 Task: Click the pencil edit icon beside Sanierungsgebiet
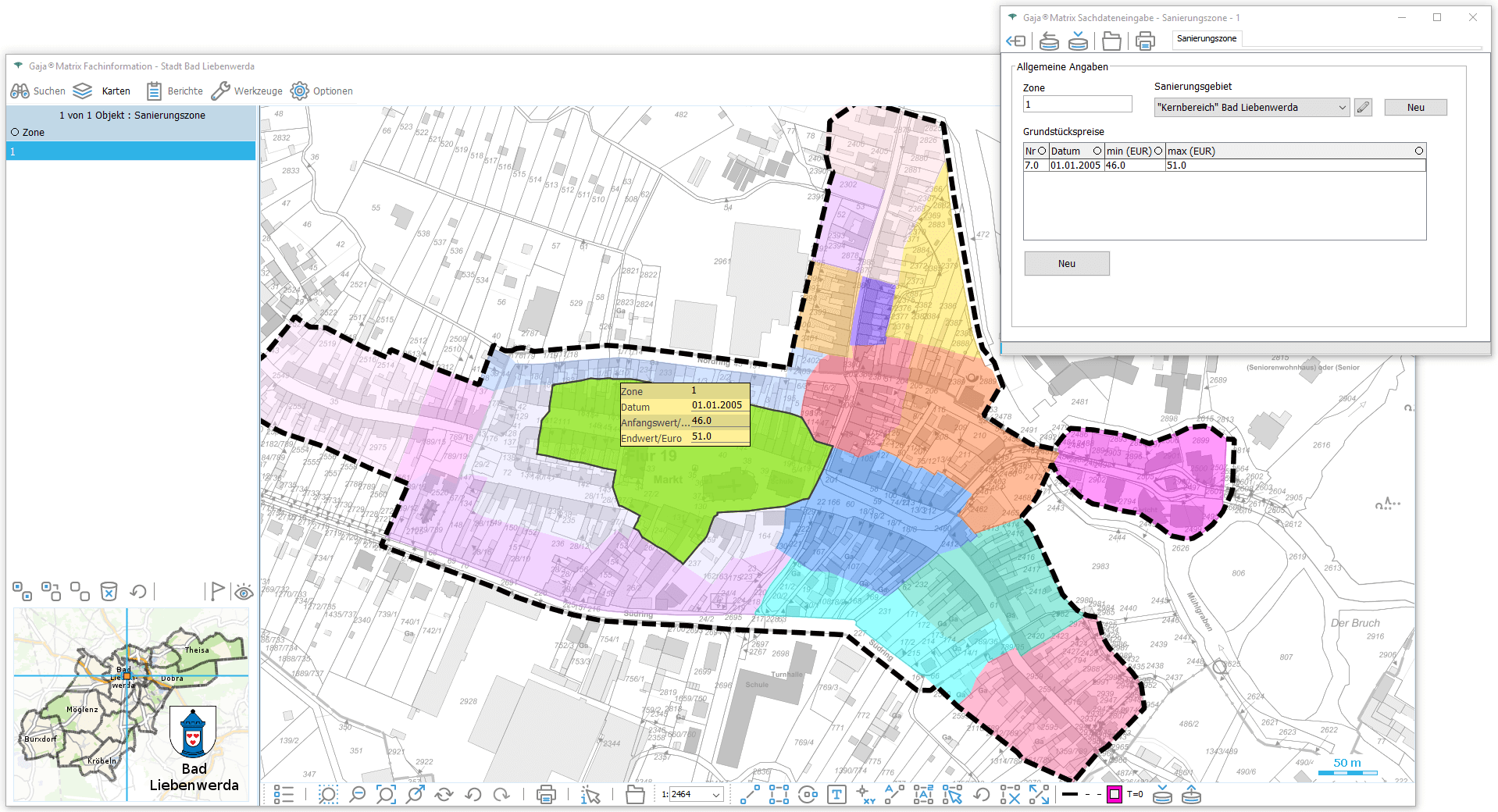pyautogui.click(x=1363, y=108)
